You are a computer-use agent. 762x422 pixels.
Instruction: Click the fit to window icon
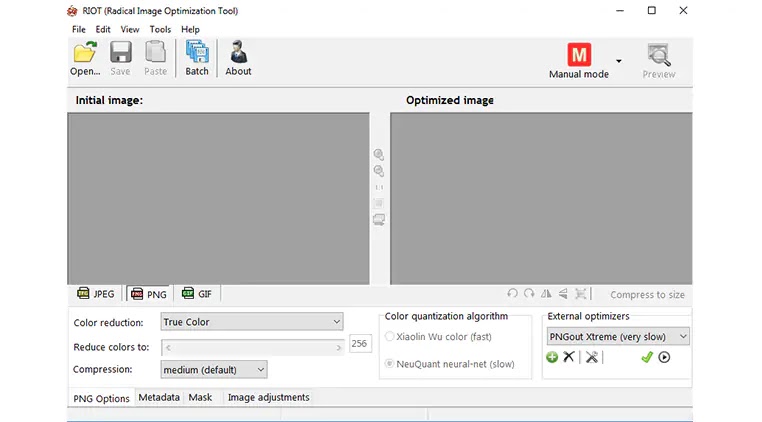tap(379, 203)
